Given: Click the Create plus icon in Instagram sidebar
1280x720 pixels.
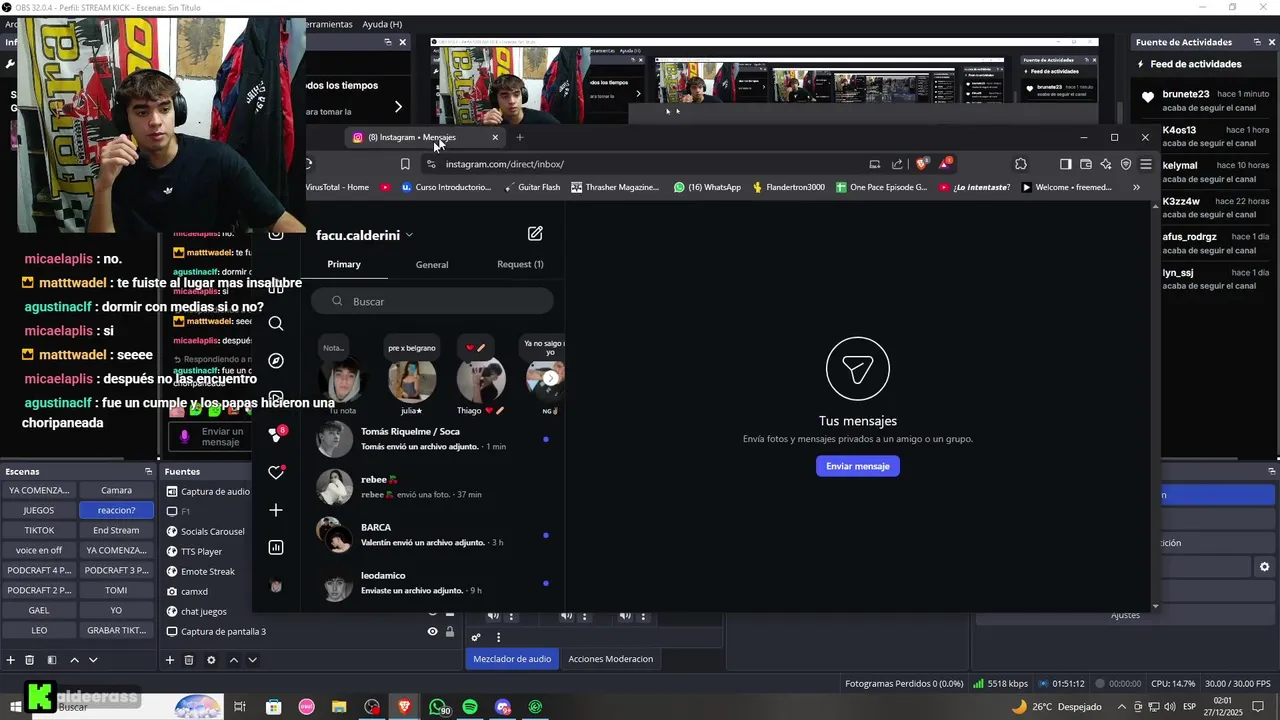Looking at the screenshot, I should pos(276,510).
